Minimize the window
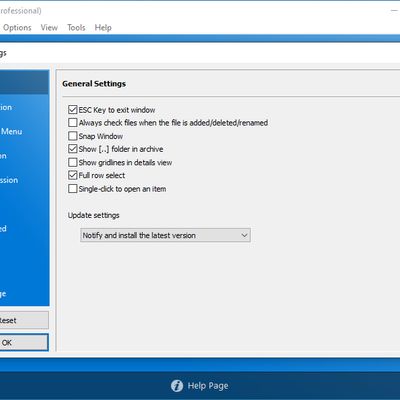Viewport: 400px width, 400px height. coord(394,11)
